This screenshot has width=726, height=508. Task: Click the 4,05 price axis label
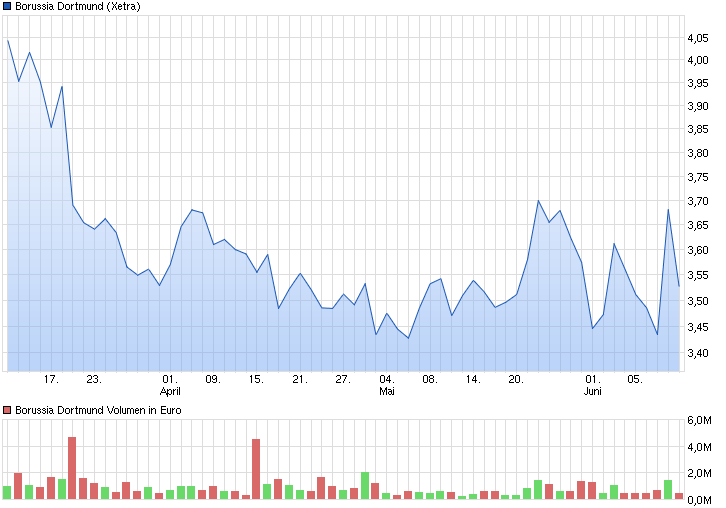tap(697, 38)
